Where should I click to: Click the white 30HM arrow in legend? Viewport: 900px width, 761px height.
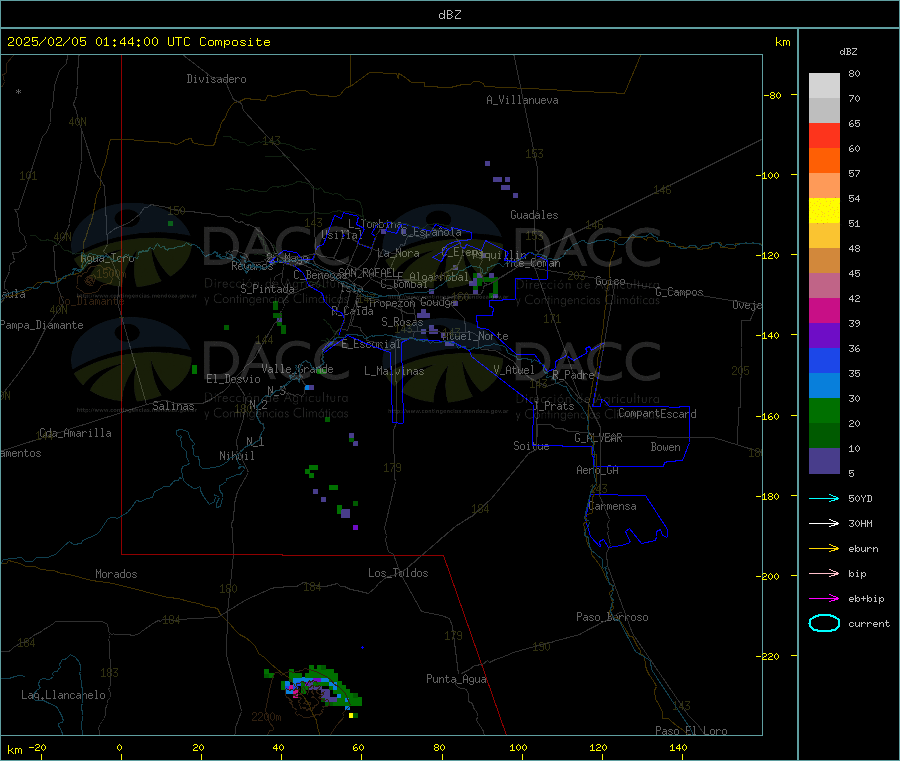[x=824, y=523]
